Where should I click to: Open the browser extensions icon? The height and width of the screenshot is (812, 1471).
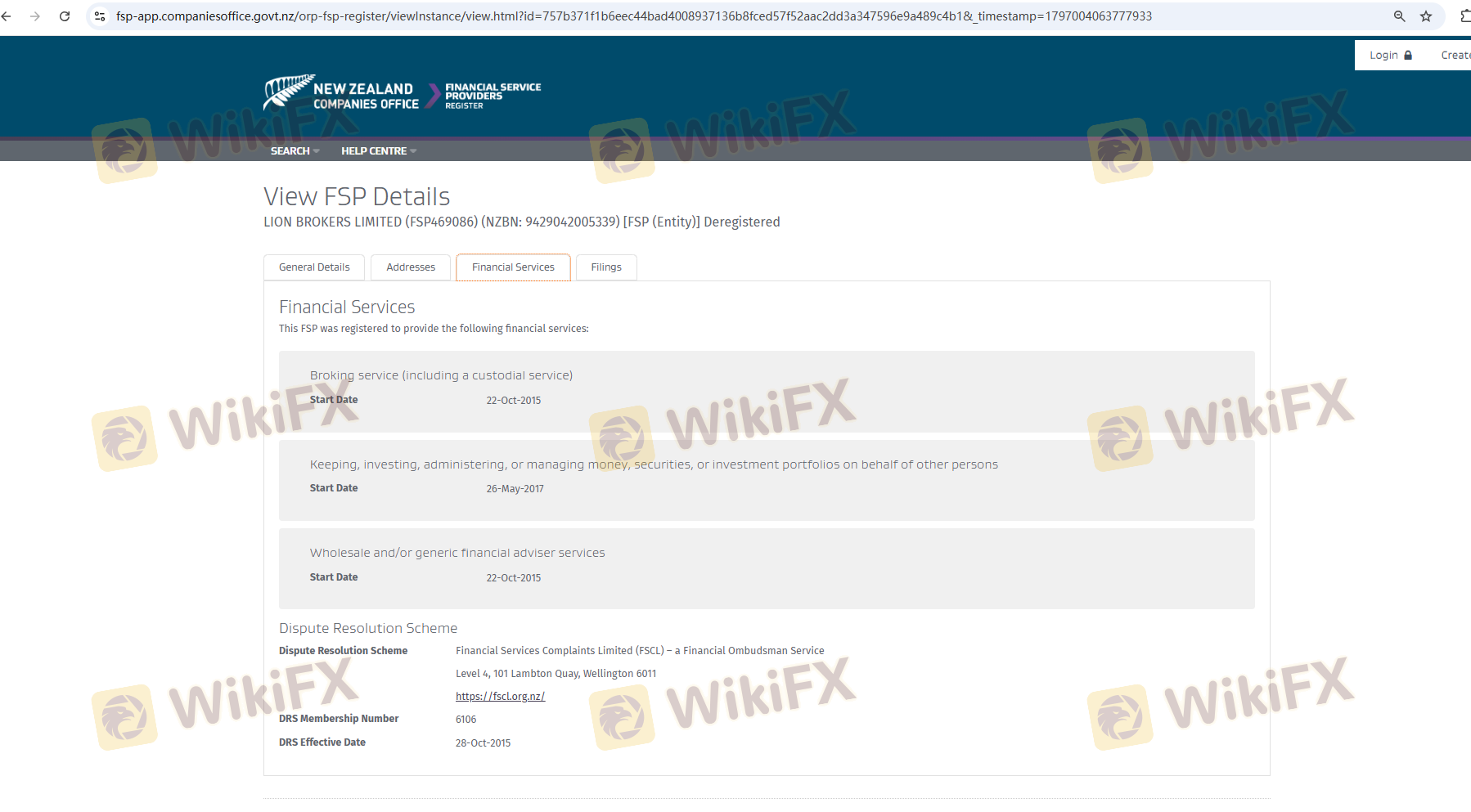tap(1464, 16)
